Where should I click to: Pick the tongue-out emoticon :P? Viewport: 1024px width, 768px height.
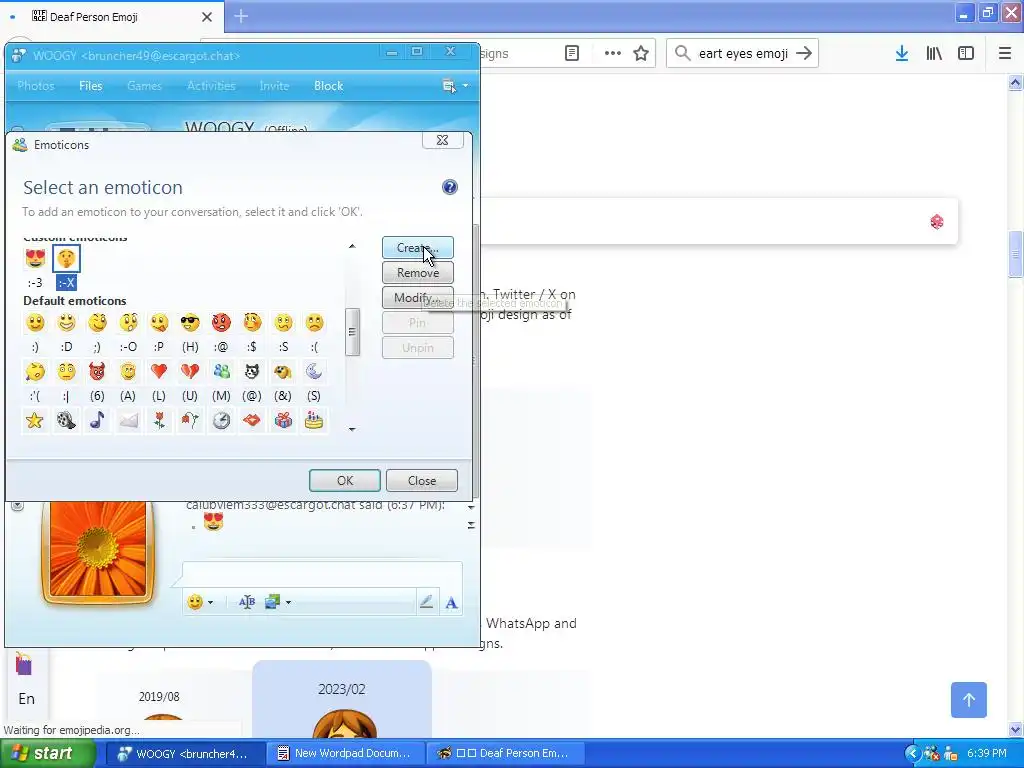click(159, 323)
